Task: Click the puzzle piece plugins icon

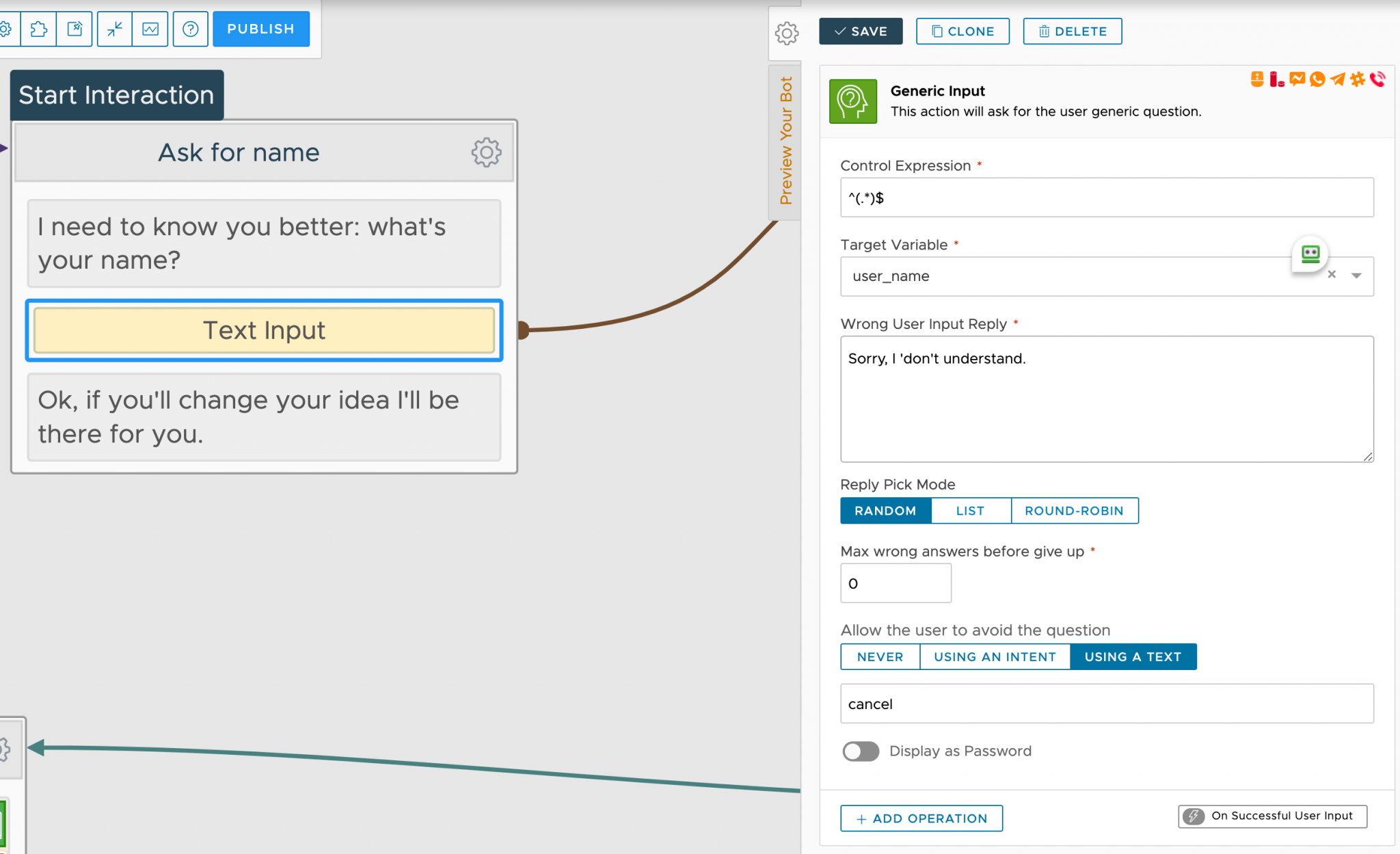Action: 39,29
